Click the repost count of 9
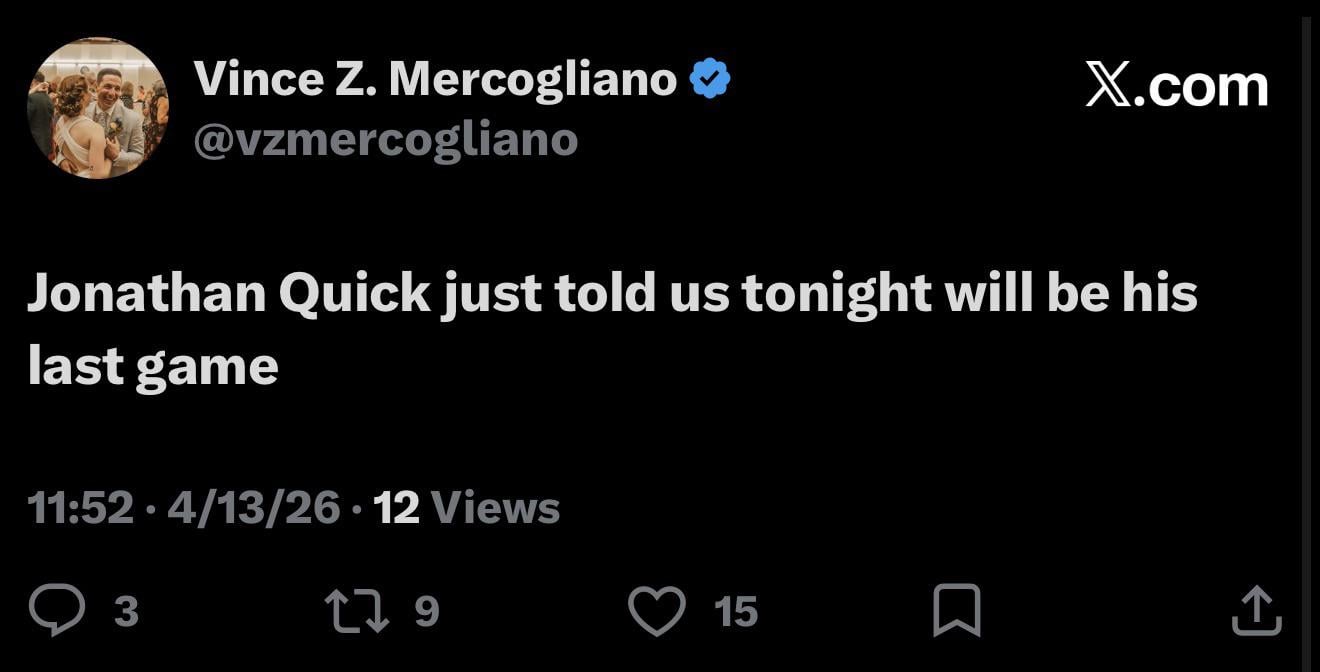The image size is (1320, 672). point(427,611)
